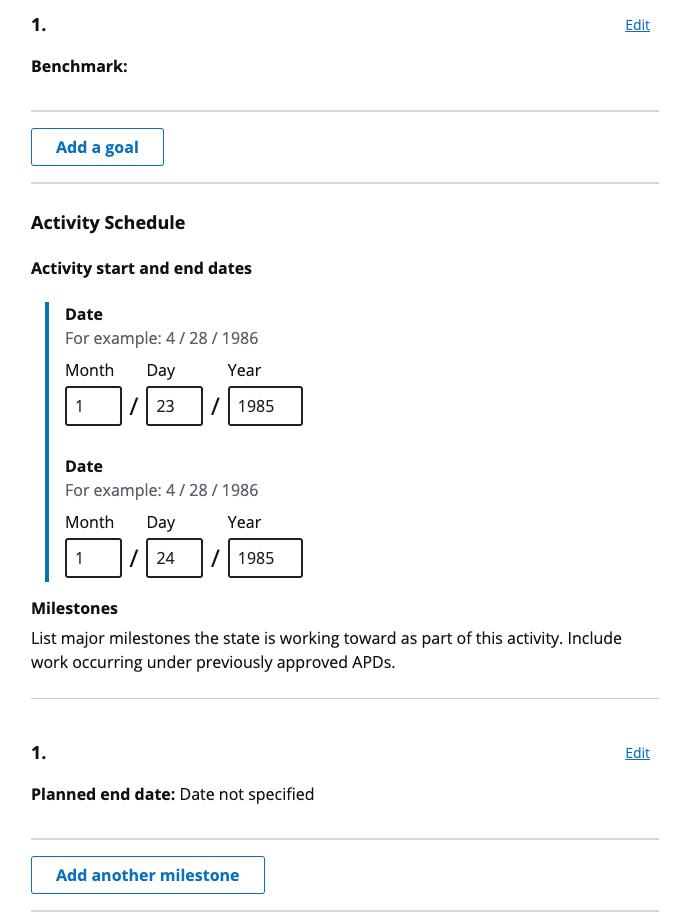
Task: Open the Edit link for milestone 1
Action: [x=637, y=753]
